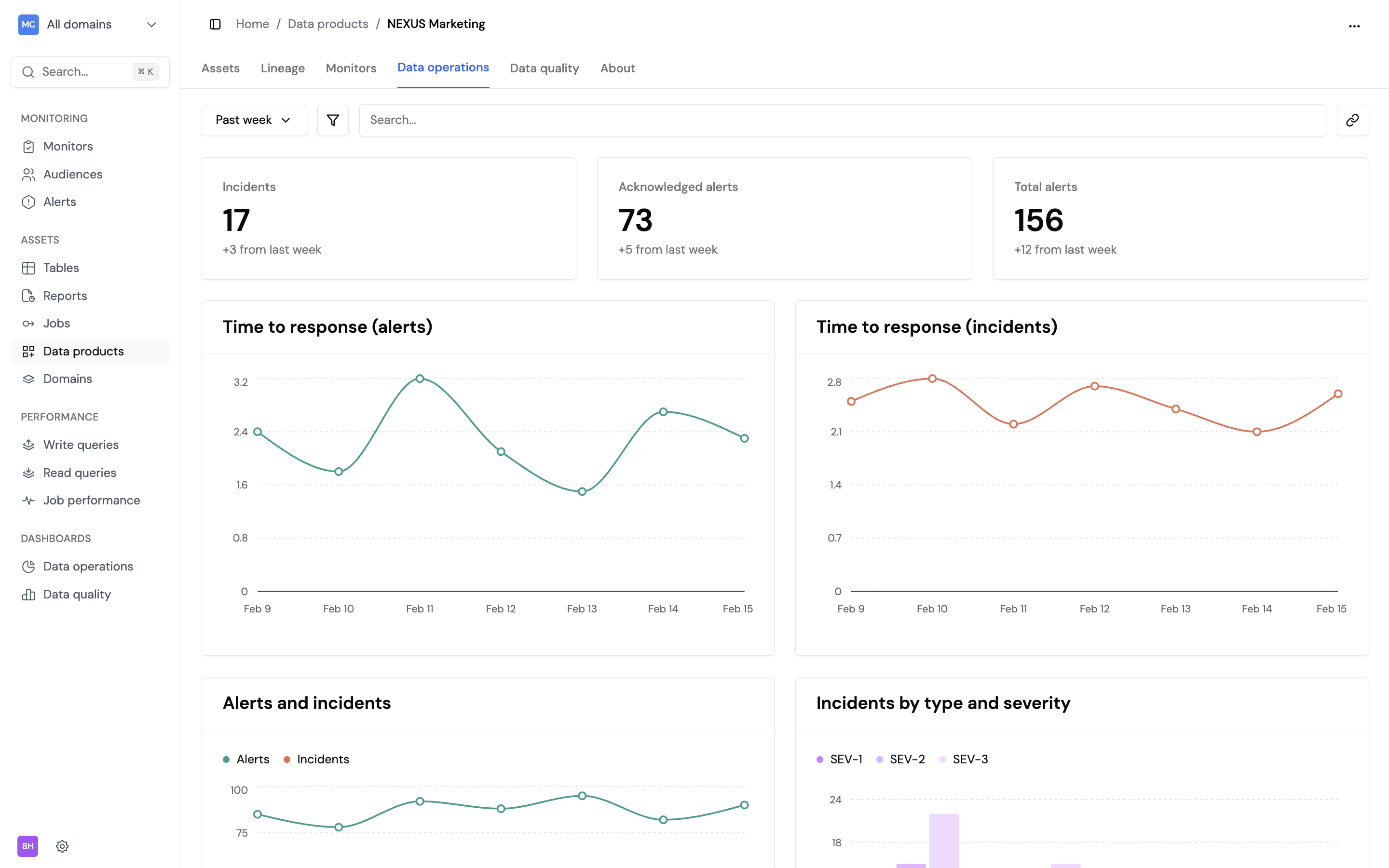The image size is (1389, 868).
Task: Select the Job performance icon
Action: pos(29,500)
